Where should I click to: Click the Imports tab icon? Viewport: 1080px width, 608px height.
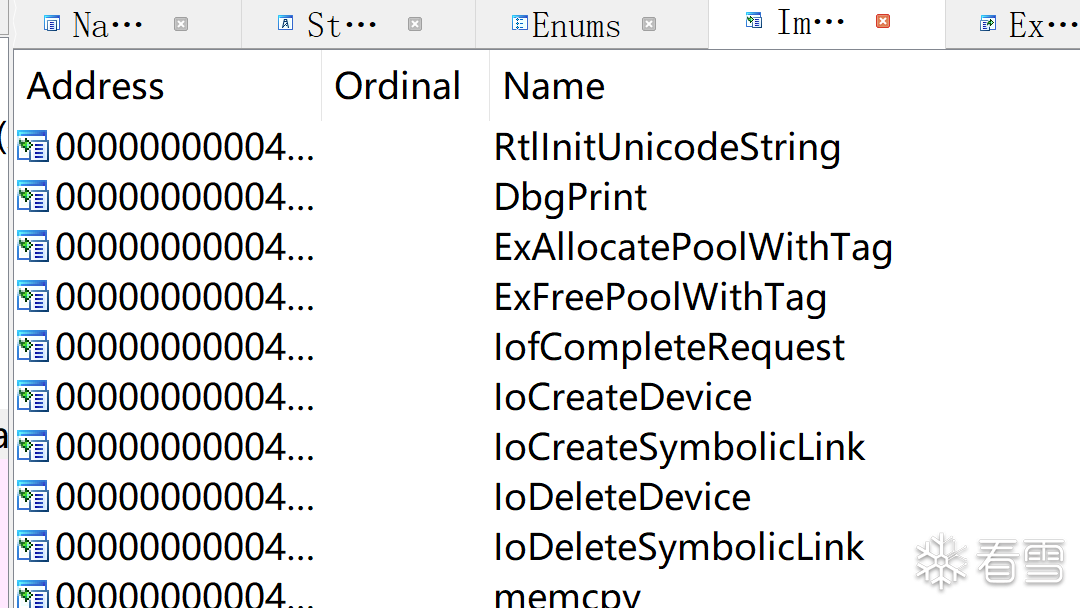coord(754,21)
